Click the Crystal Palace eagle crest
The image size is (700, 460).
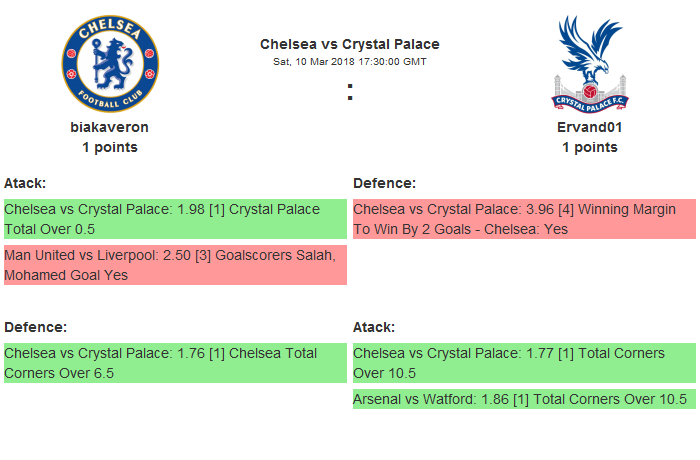pos(589,64)
